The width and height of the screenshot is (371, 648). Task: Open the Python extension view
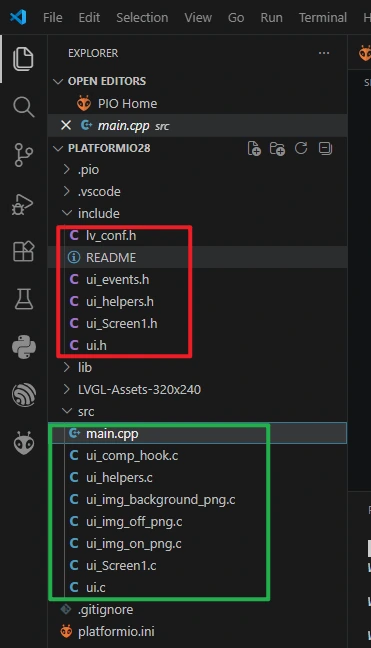24,347
